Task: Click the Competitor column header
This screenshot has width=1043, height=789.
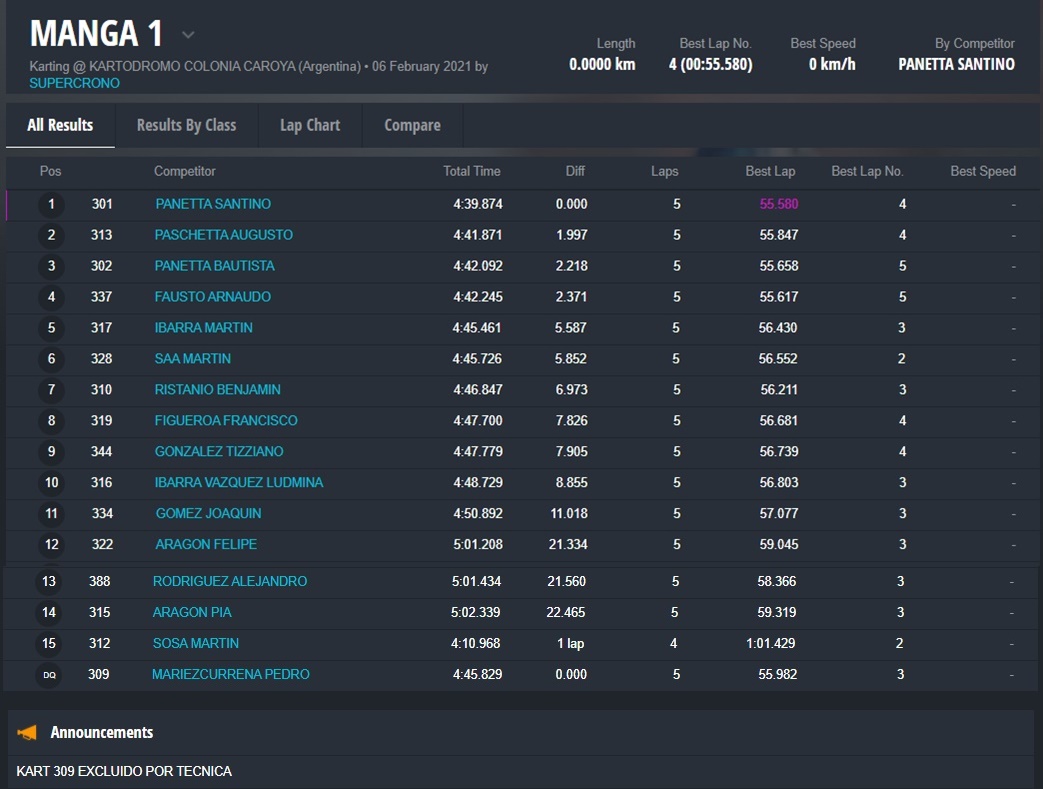Action: click(185, 171)
